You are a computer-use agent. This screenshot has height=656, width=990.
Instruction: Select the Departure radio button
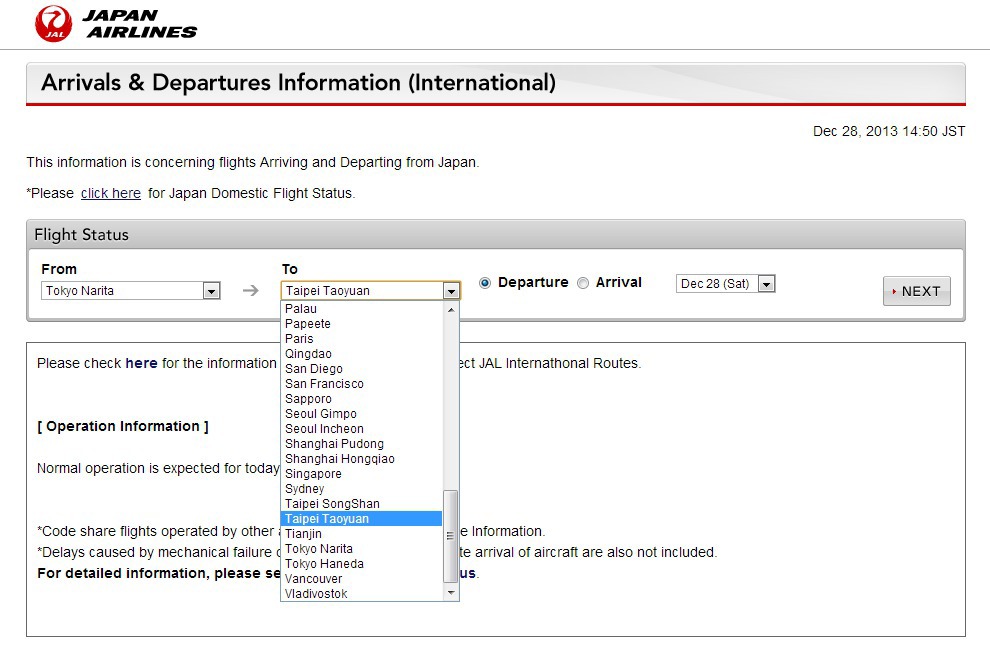(x=485, y=283)
